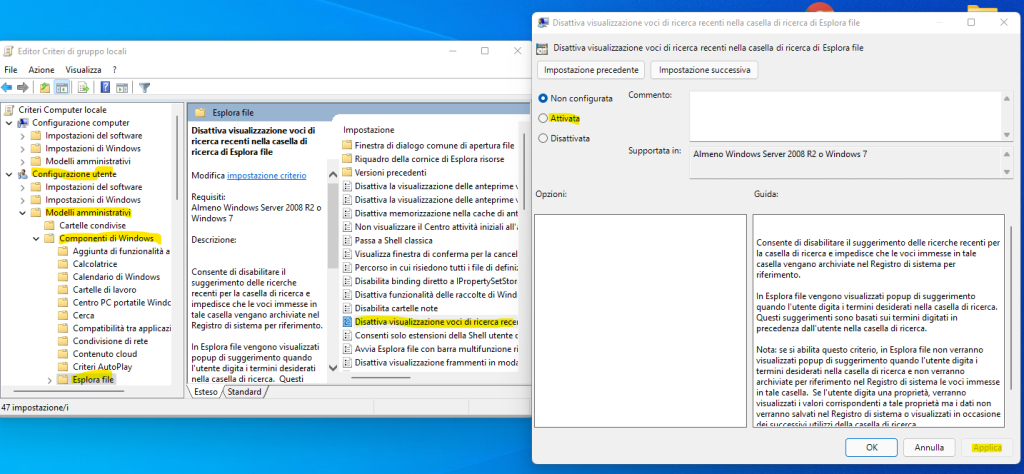Expand the Esplora file tree folder
The image size is (1024, 474).
(49, 380)
